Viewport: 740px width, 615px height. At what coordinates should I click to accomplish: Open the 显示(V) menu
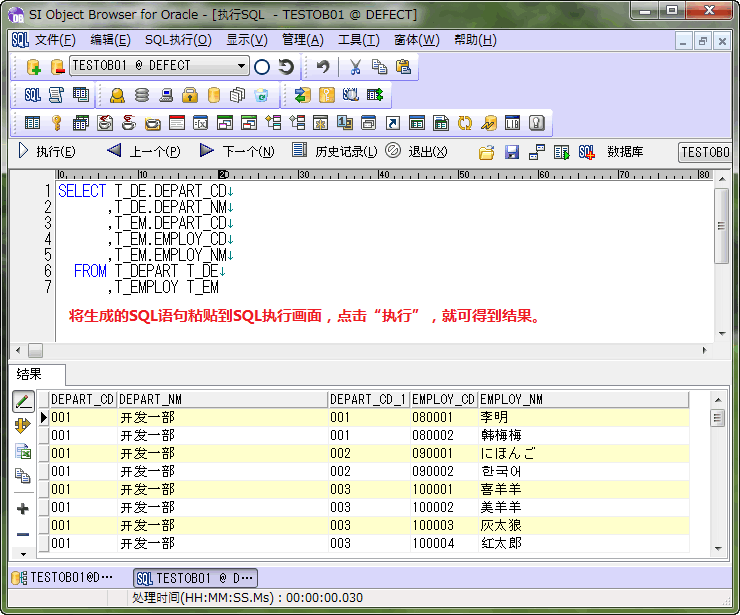click(246, 40)
